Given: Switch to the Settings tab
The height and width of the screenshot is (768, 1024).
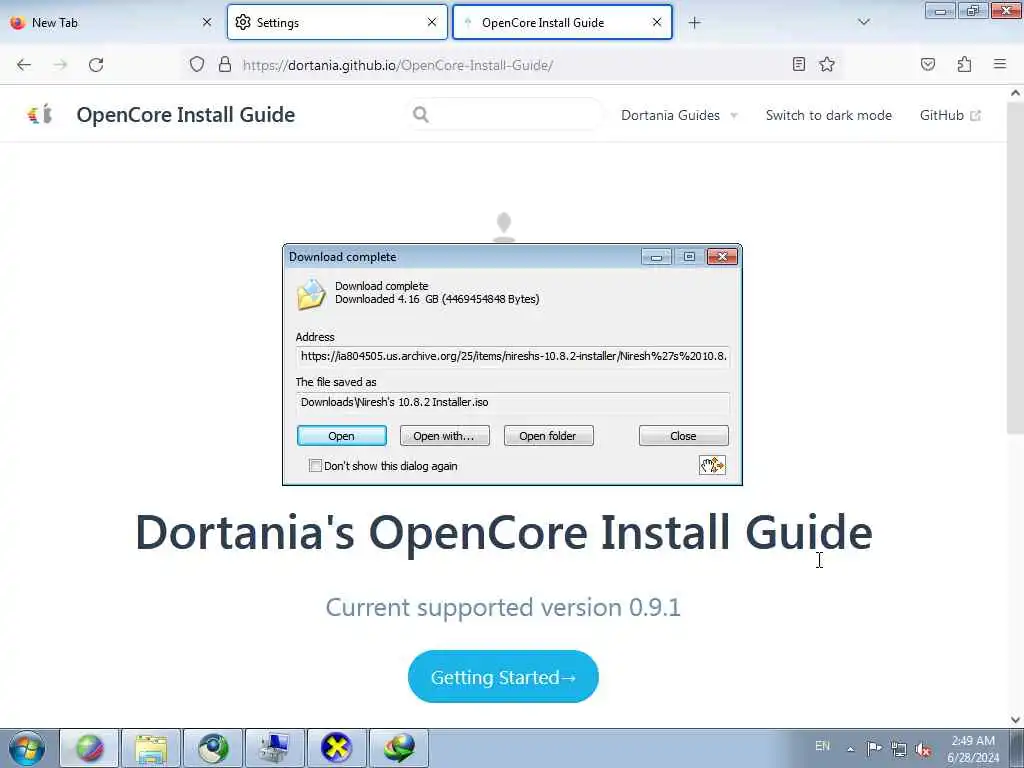Looking at the screenshot, I should click(x=337, y=22).
